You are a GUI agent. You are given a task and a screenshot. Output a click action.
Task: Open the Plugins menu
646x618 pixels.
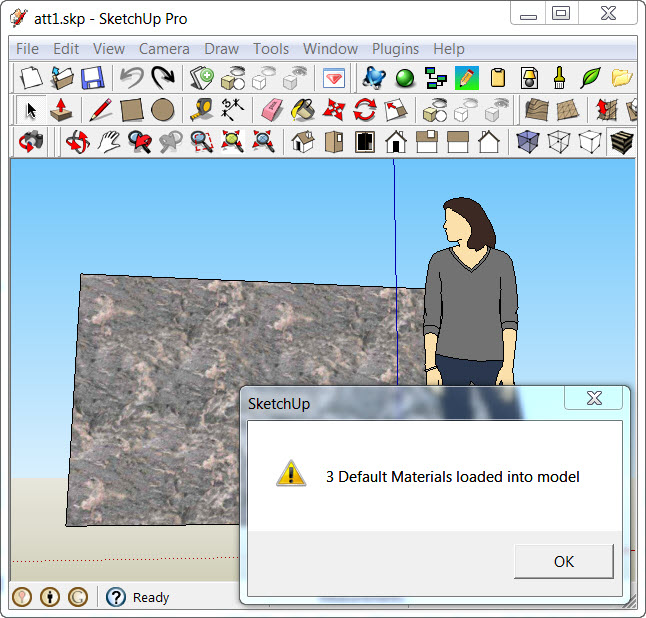pos(395,48)
